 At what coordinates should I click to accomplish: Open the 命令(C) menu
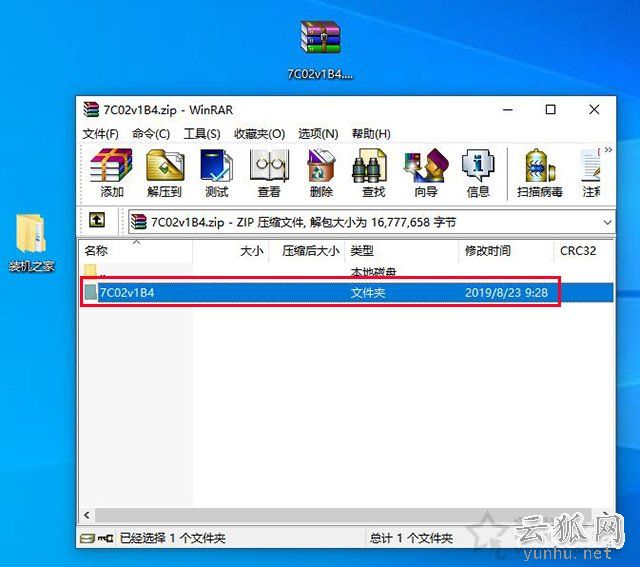[x=151, y=134]
